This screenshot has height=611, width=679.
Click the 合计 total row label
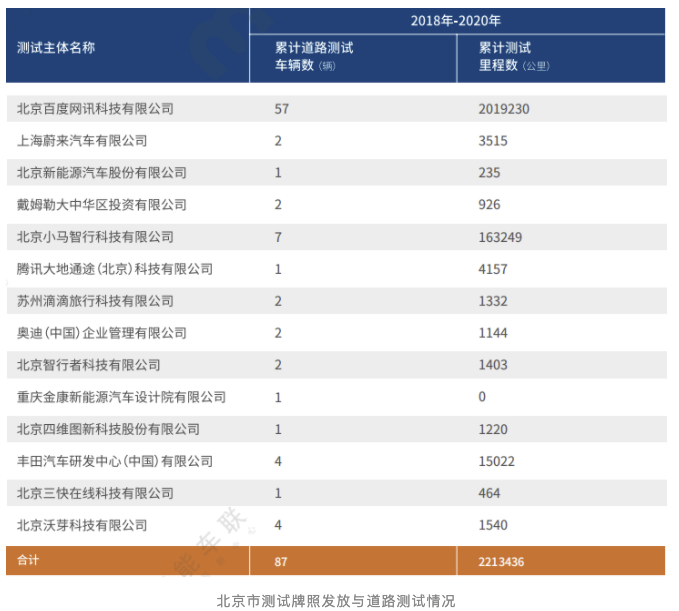click(28, 560)
